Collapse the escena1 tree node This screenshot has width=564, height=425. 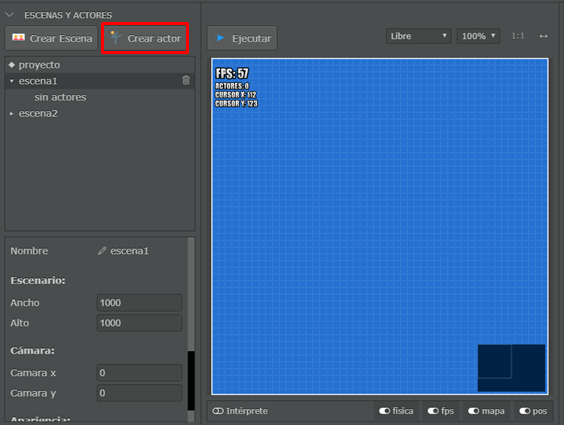[12, 81]
